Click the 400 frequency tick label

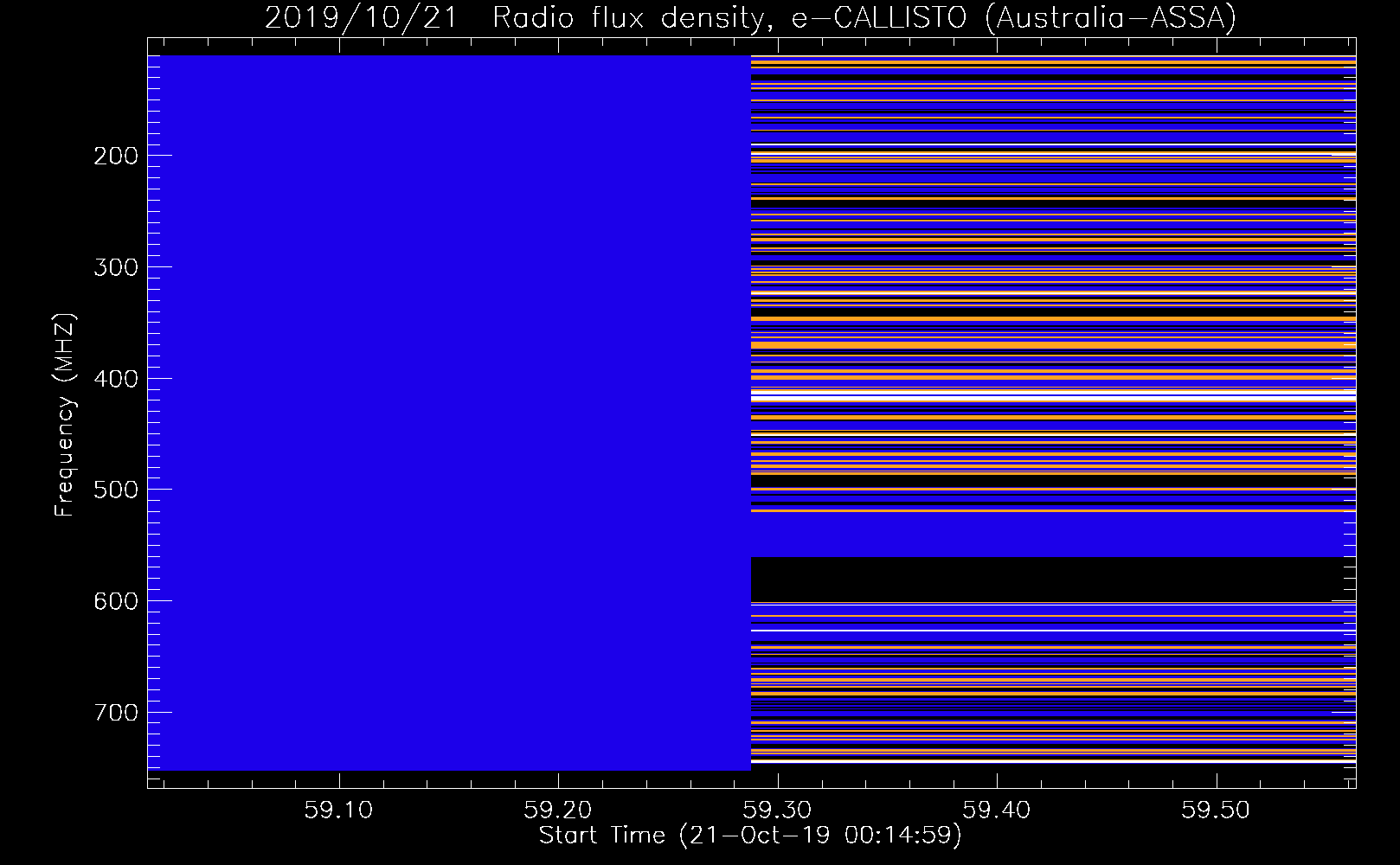point(116,379)
